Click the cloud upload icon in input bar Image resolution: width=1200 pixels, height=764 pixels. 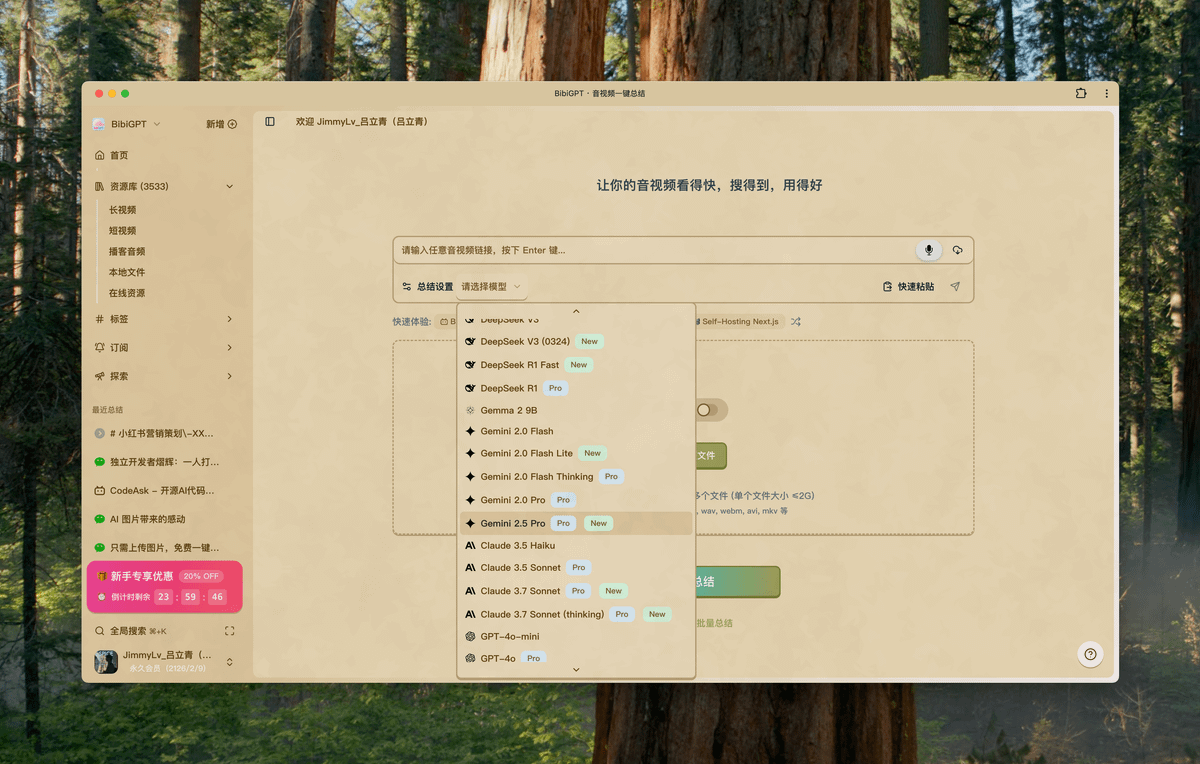tap(957, 250)
